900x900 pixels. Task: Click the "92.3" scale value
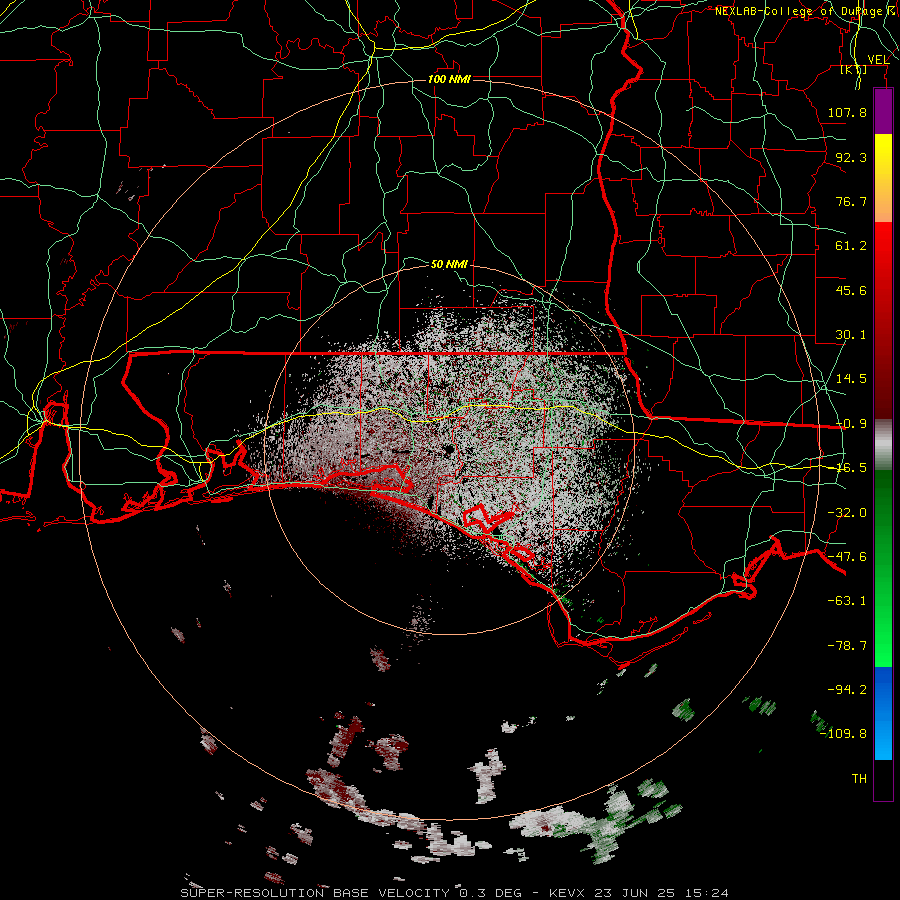pyautogui.click(x=851, y=157)
